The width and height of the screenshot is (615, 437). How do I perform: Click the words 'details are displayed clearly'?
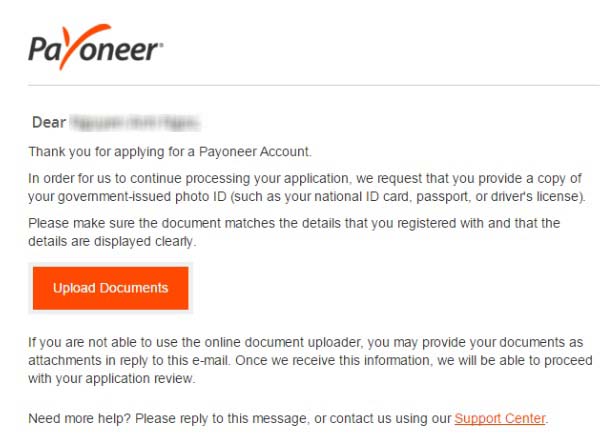point(111,241)
